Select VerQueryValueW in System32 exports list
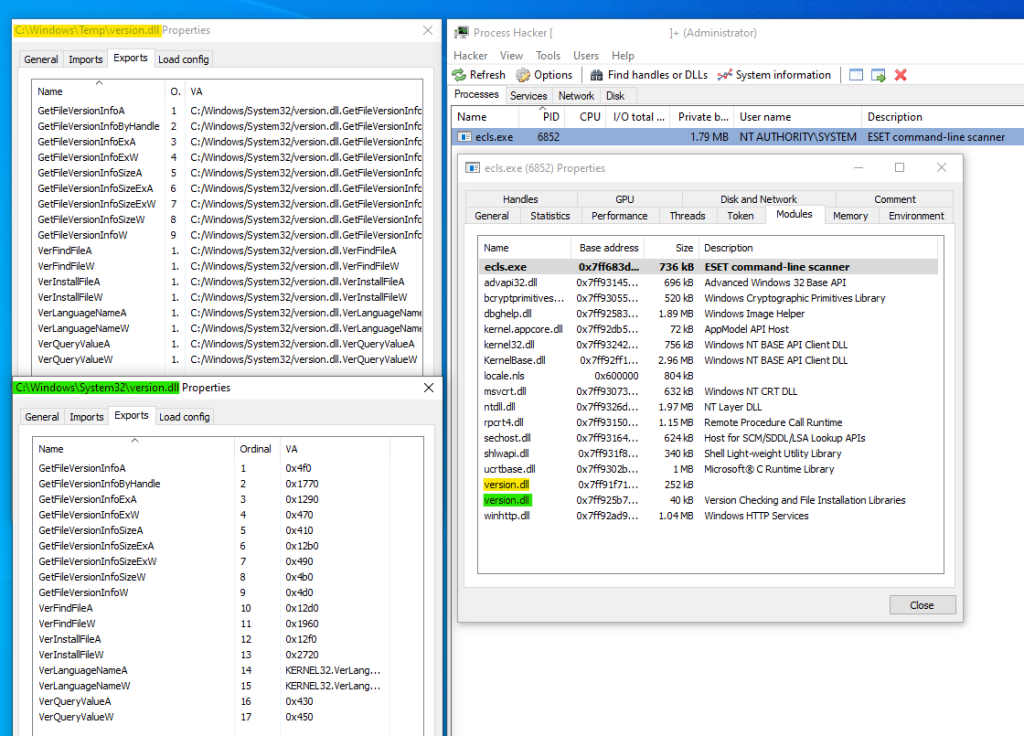Viewport: 1024px width, 736px height. click(75, 717)
